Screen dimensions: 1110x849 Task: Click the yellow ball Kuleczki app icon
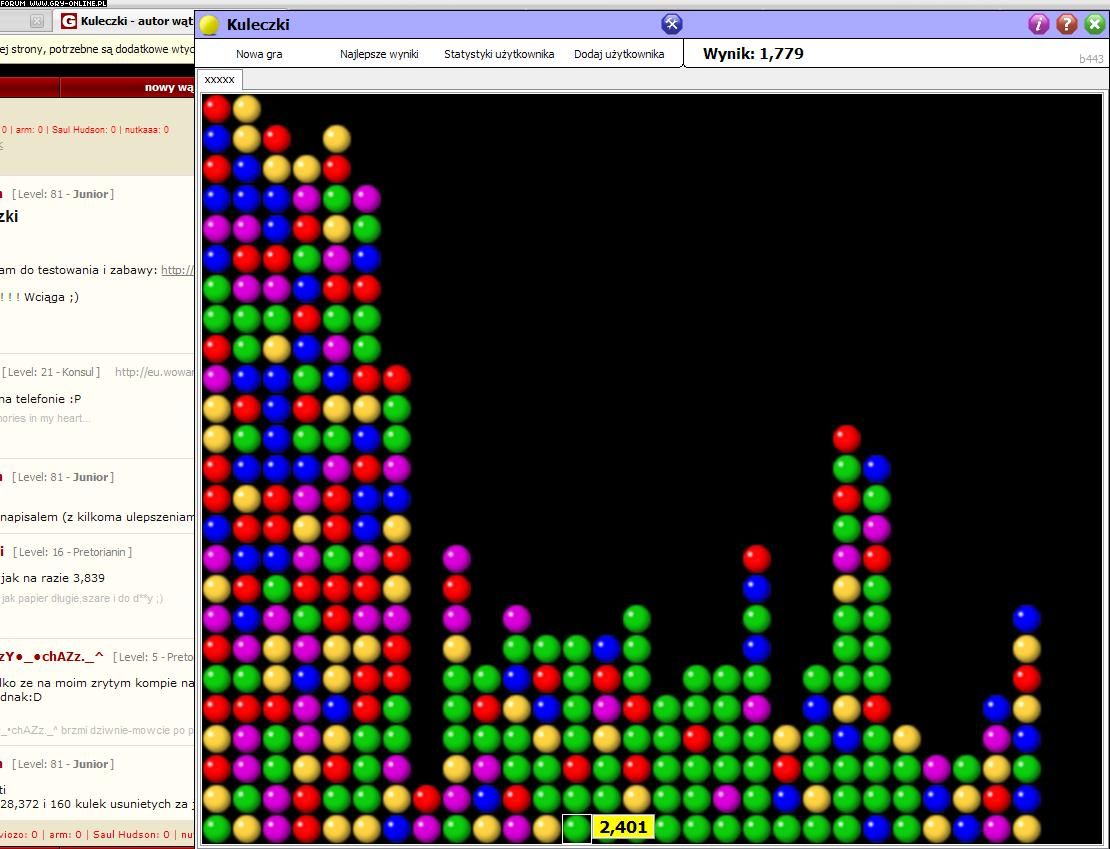[x=210, y=25]
